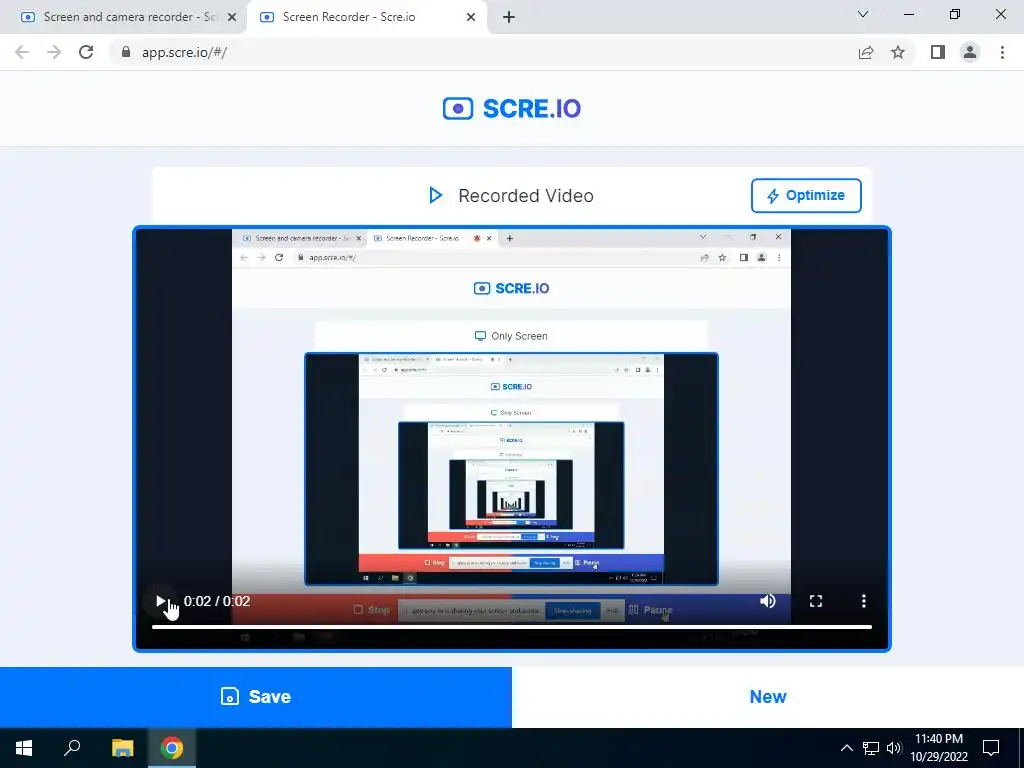Open File Explorer from taskbar

pyautogui.click(x=122, y=748)
